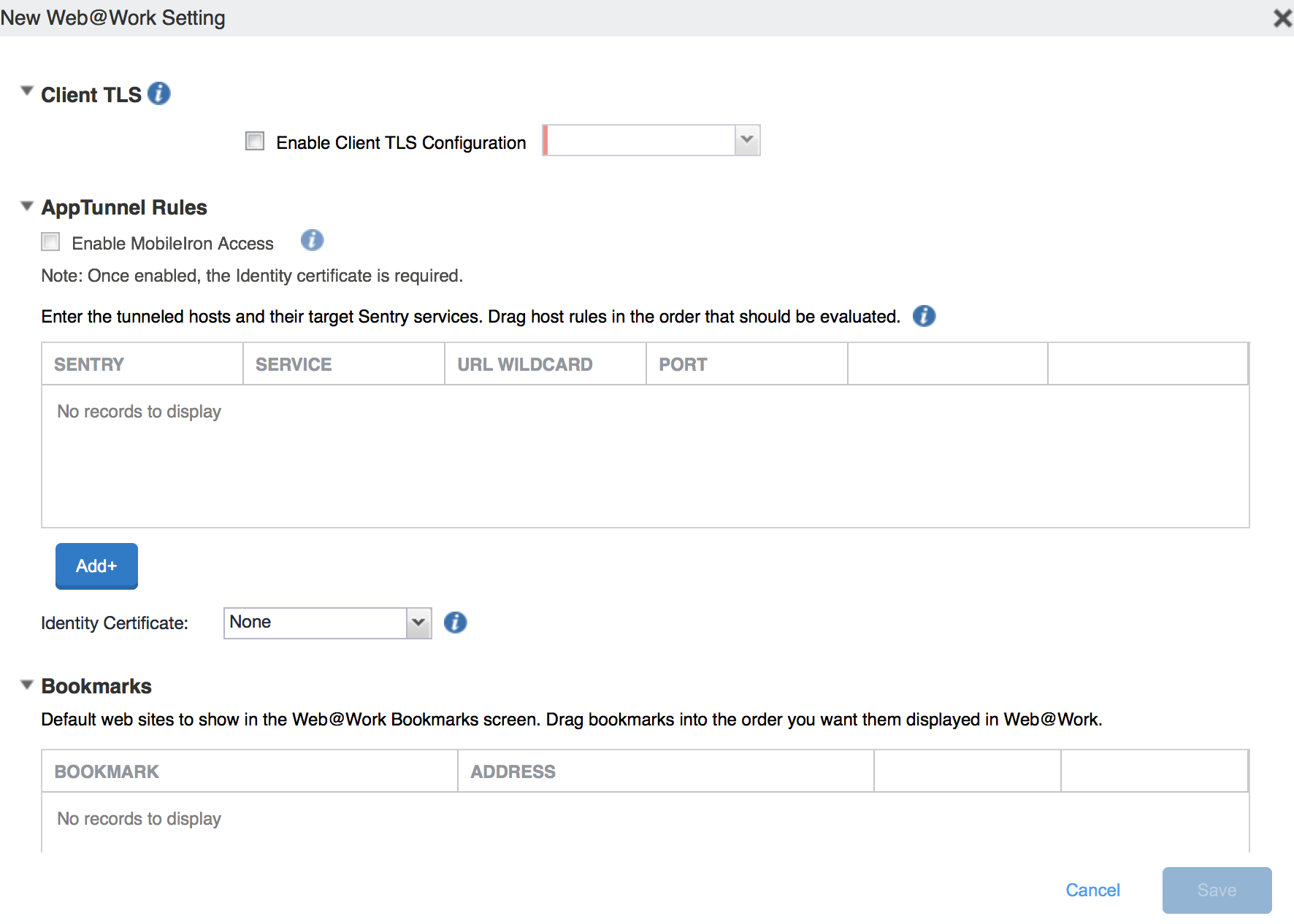Collapse the AppTunnel Rules section
Image resolution: width=1294 pixels, height=924 pixels.
(x=27, y=206)
